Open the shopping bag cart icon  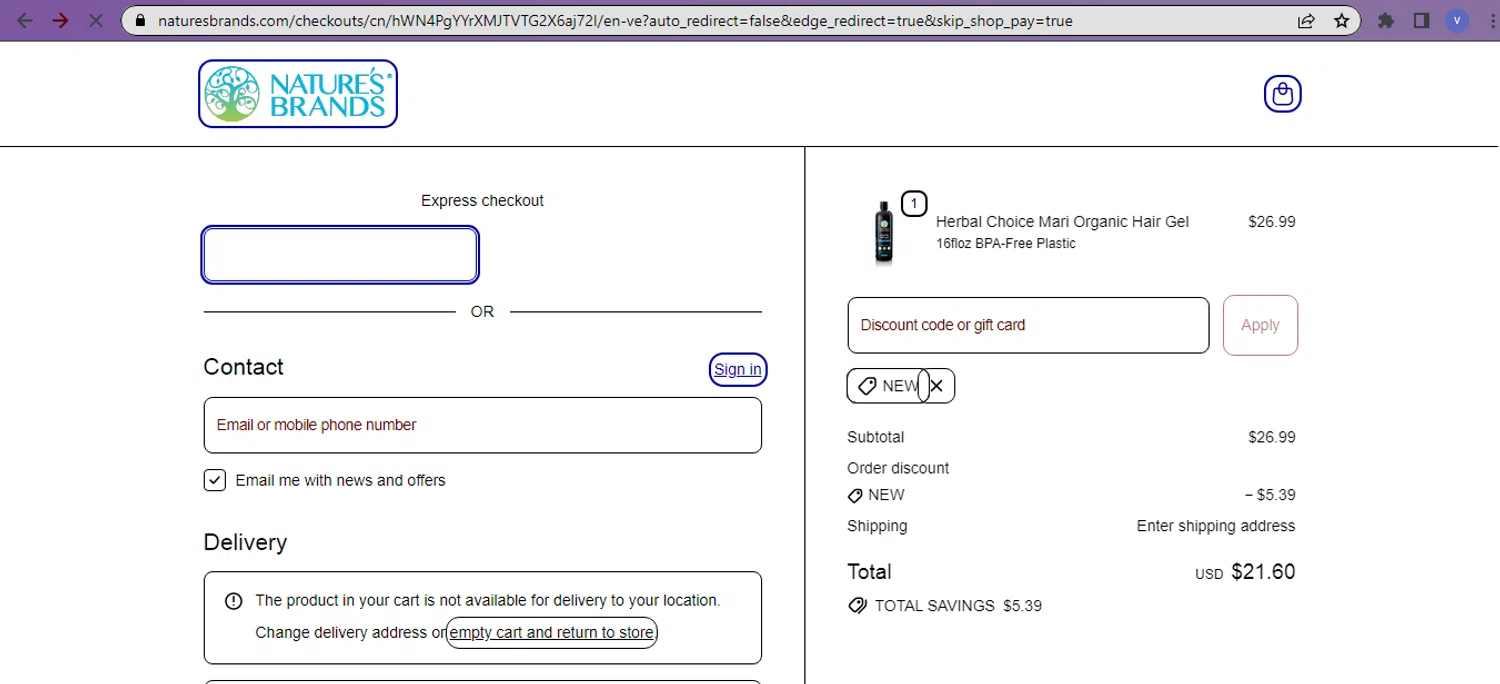[x=1283, y=94]
